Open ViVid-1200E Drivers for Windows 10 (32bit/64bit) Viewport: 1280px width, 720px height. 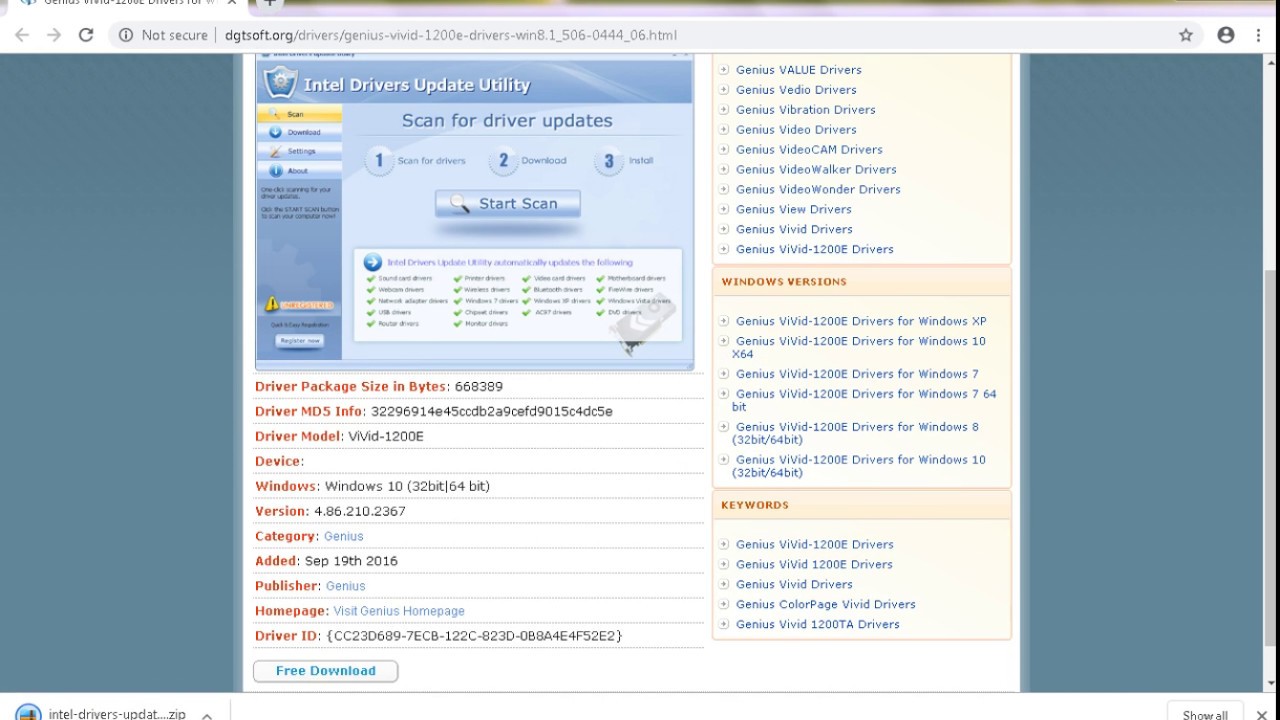pos(859,466)
